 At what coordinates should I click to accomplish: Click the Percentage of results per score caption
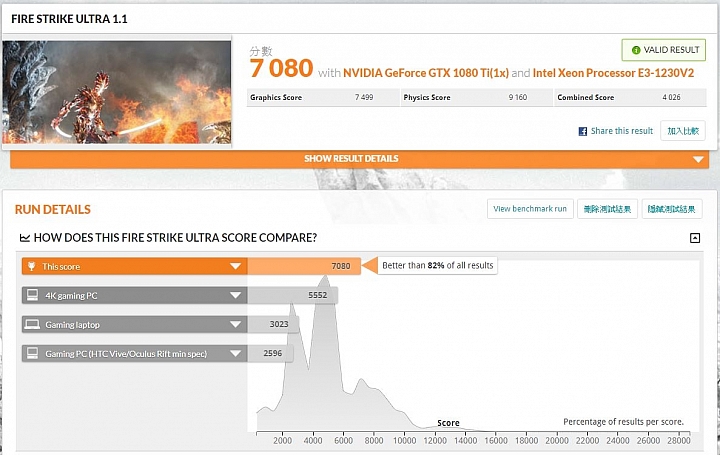[623, 421]
